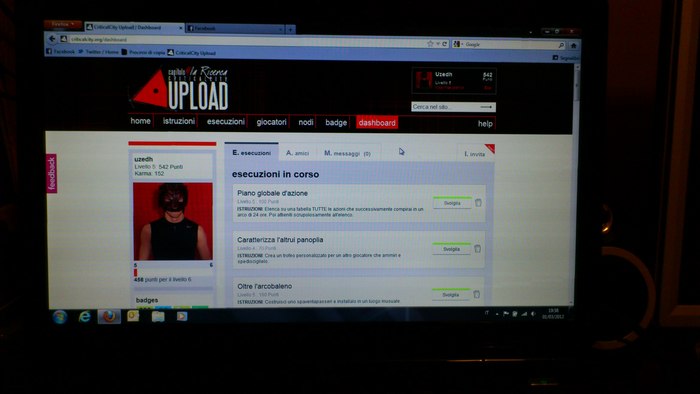This screenshot has height=394, width=700.
Task: Click the search magnifier in Google box
Action: coord(561,45)
